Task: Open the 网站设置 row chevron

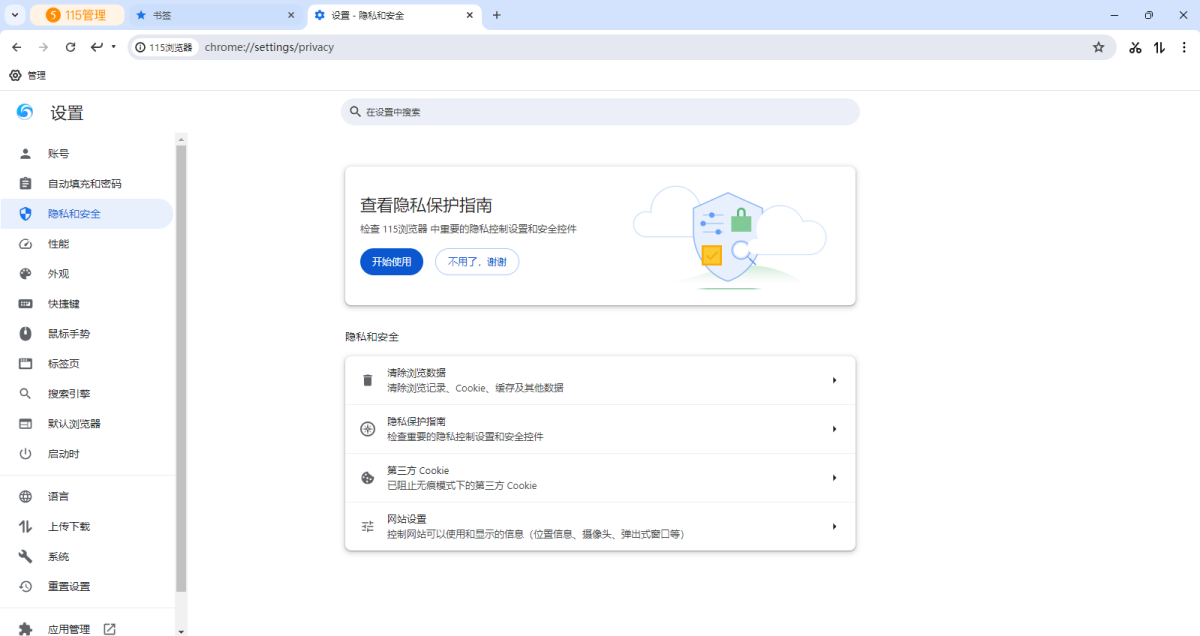Action: [x=834, y=525]
